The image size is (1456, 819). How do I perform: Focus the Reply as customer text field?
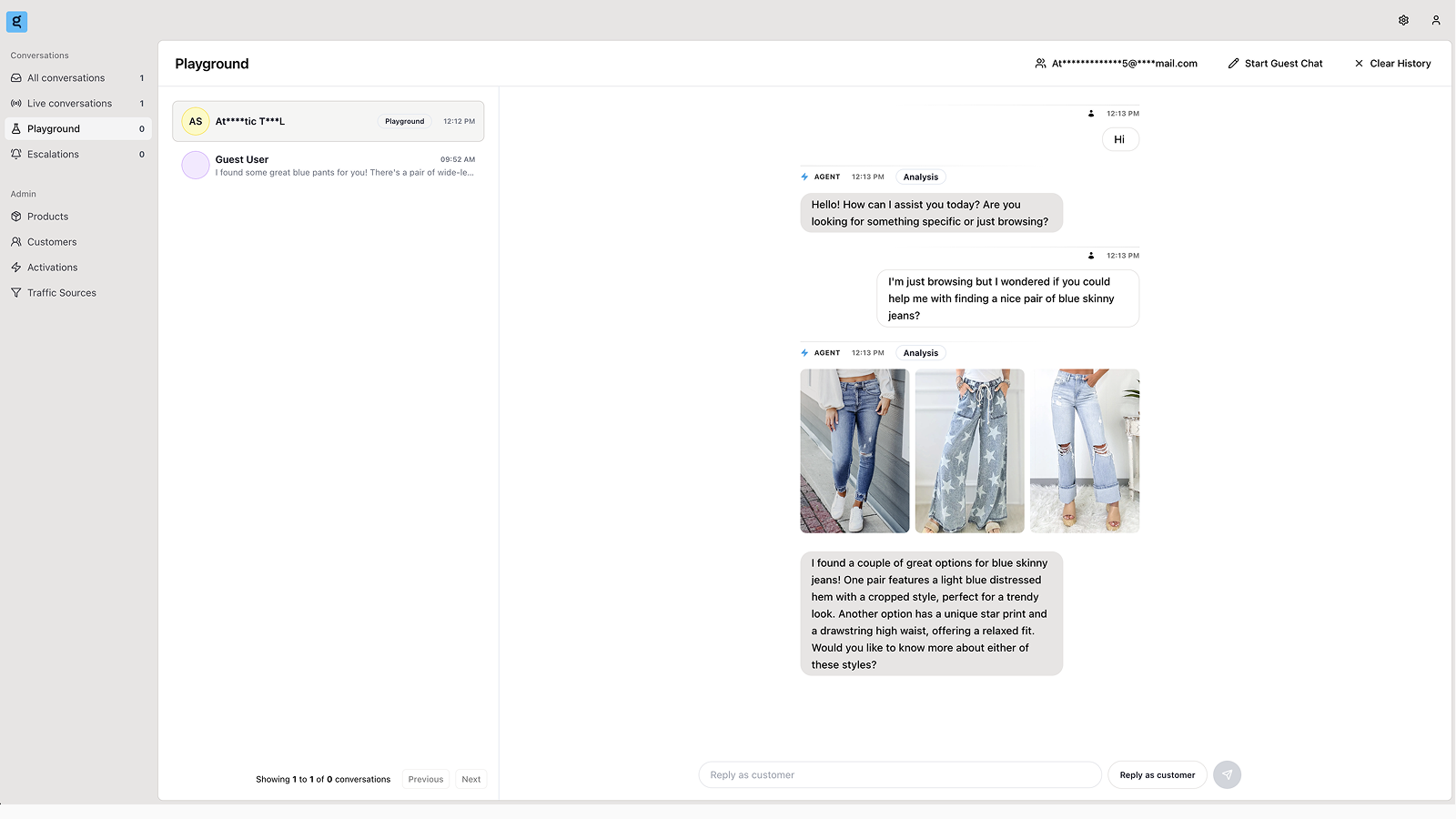(900, 774)
